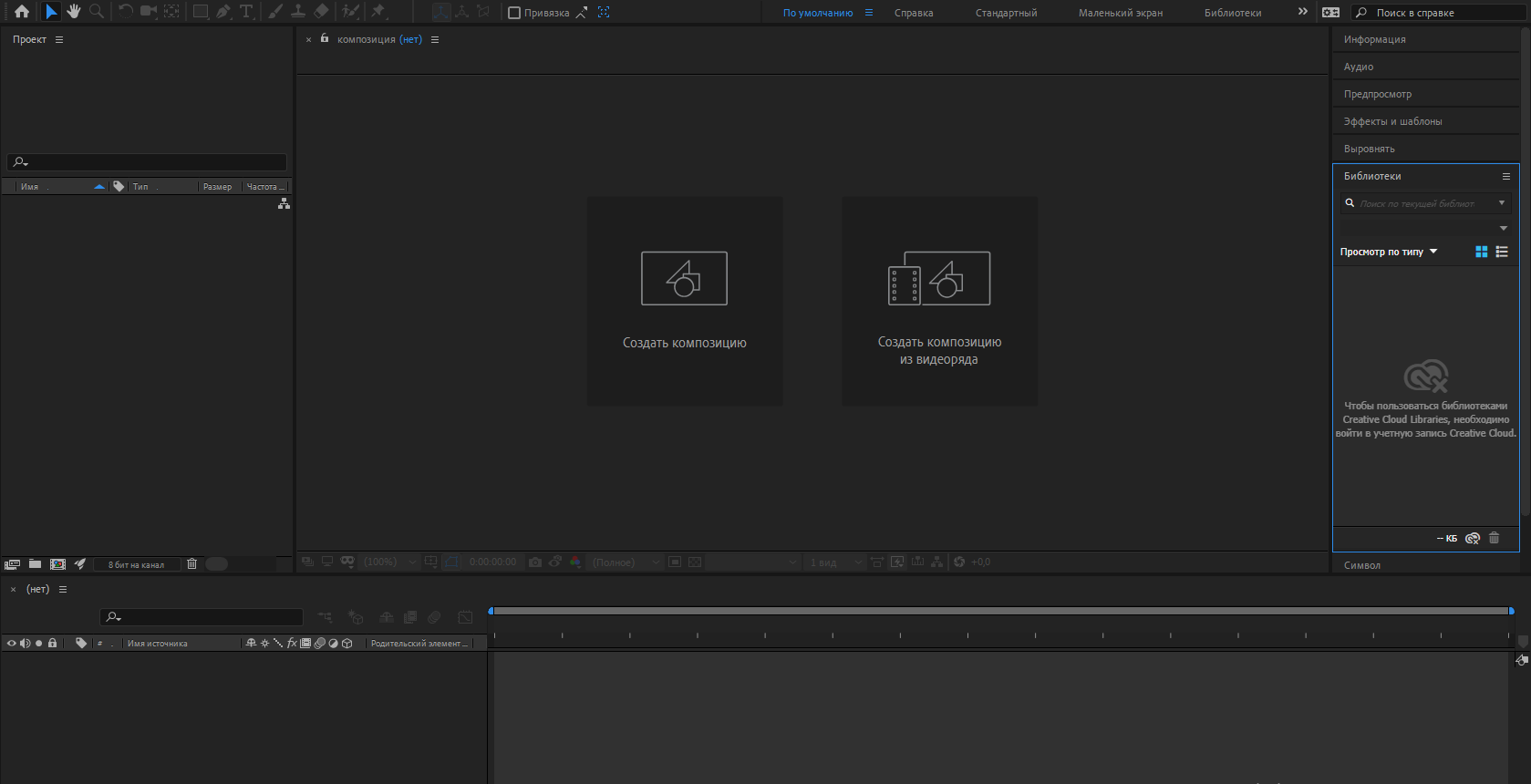Select the Brush tool
This screenshot has height=784, width=1531.
(x=275, y=12)
